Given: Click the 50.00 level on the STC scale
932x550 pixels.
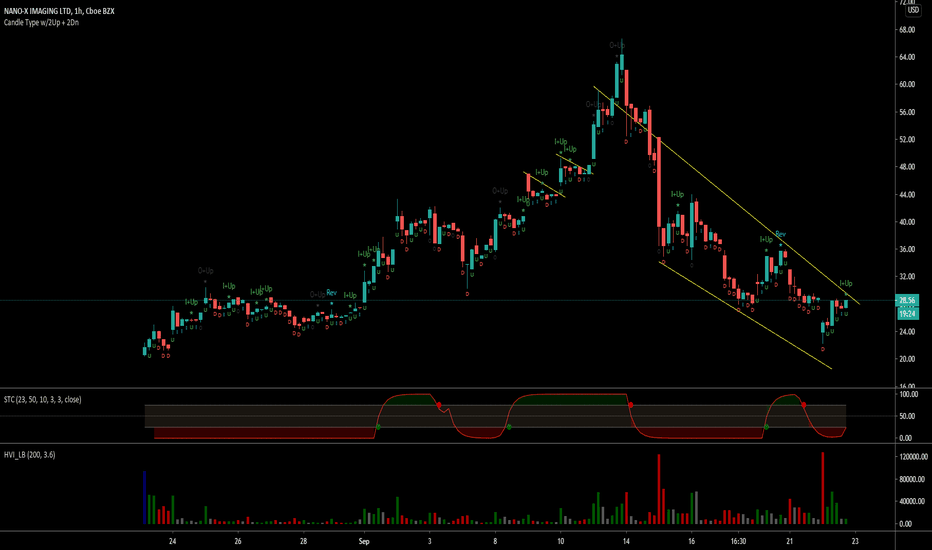Looking at the screenshot, I should [x=907, y=416].
